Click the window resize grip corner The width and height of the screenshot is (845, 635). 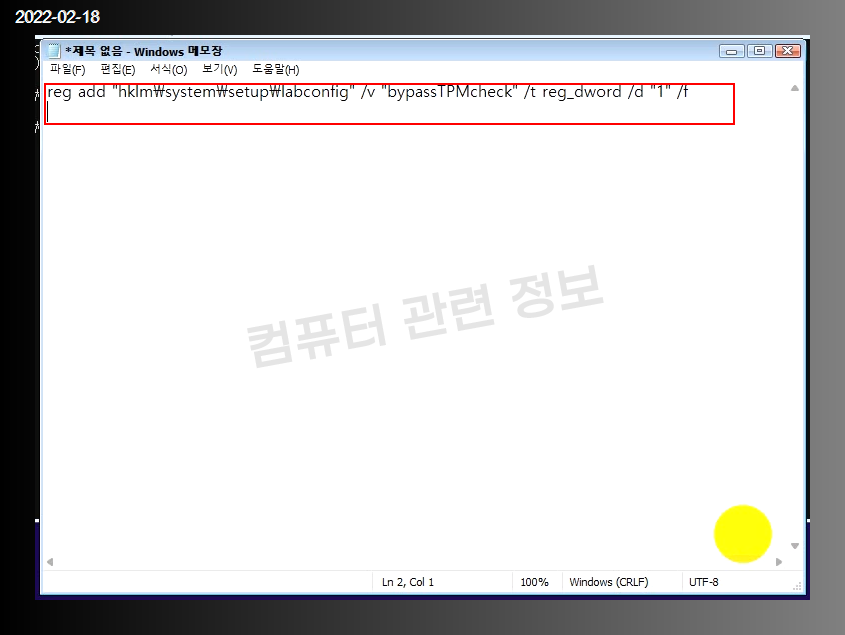798,586
